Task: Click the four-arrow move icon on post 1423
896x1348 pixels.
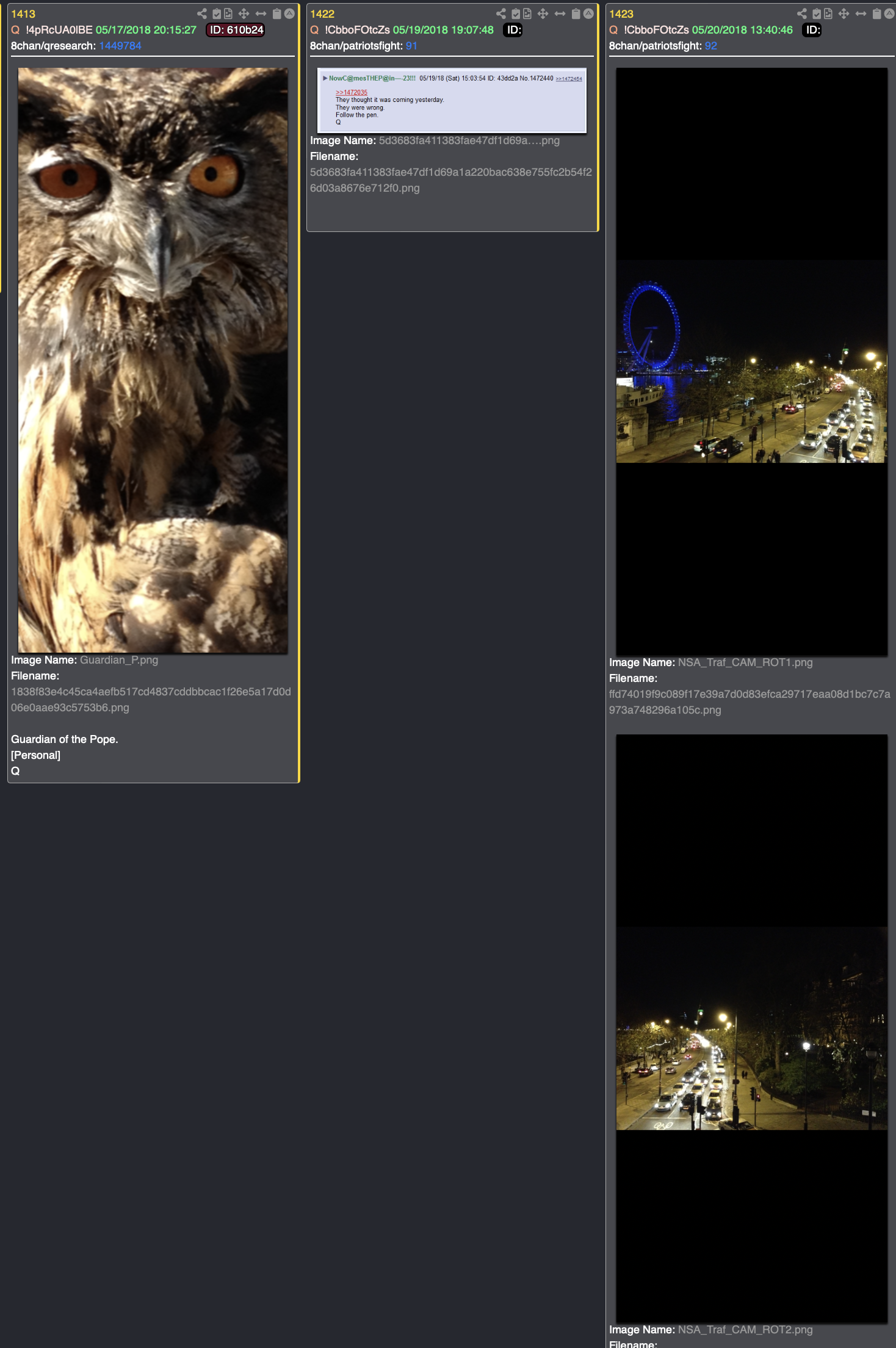Action: [x=844, y=13]
